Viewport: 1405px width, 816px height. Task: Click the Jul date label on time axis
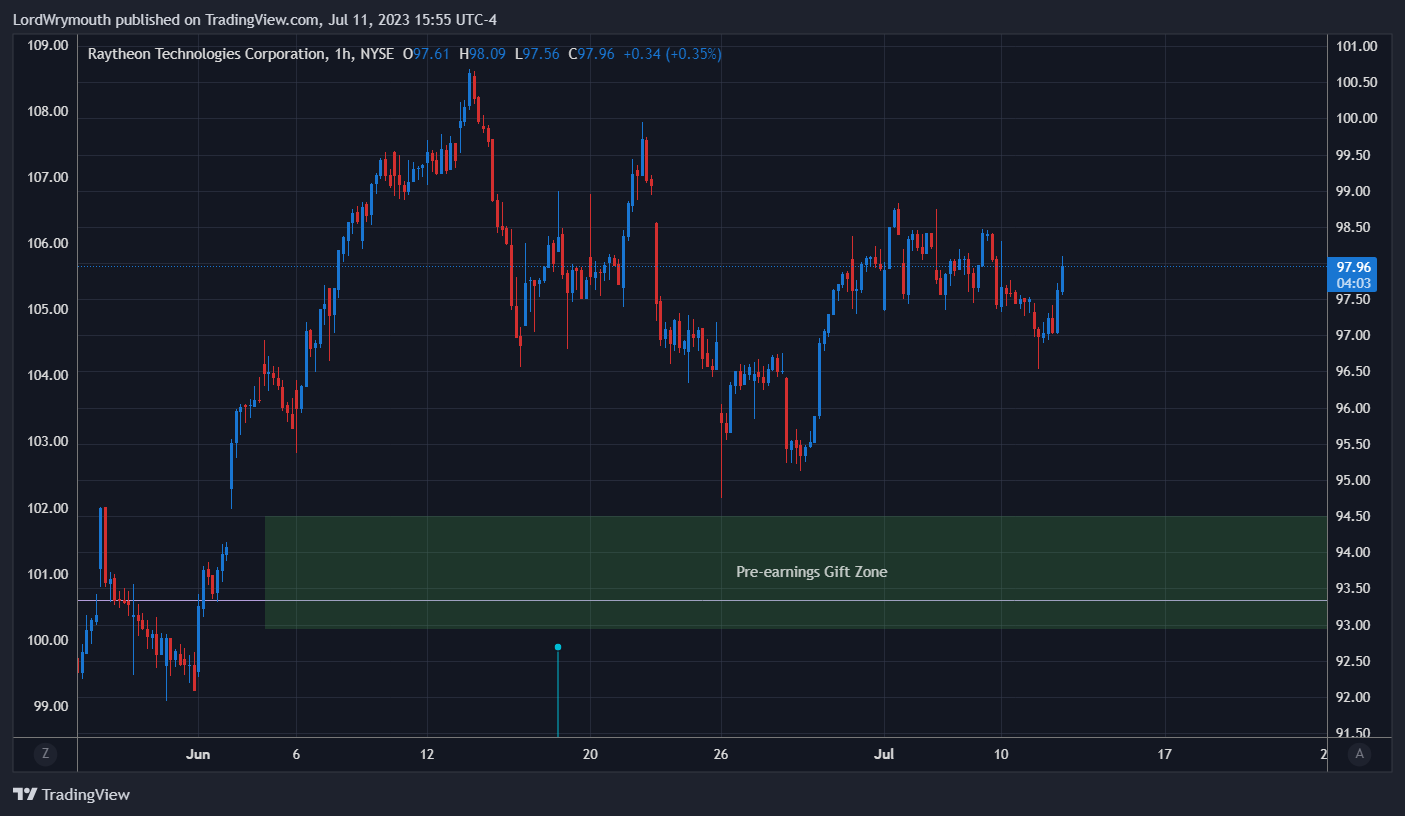[884, 753]
